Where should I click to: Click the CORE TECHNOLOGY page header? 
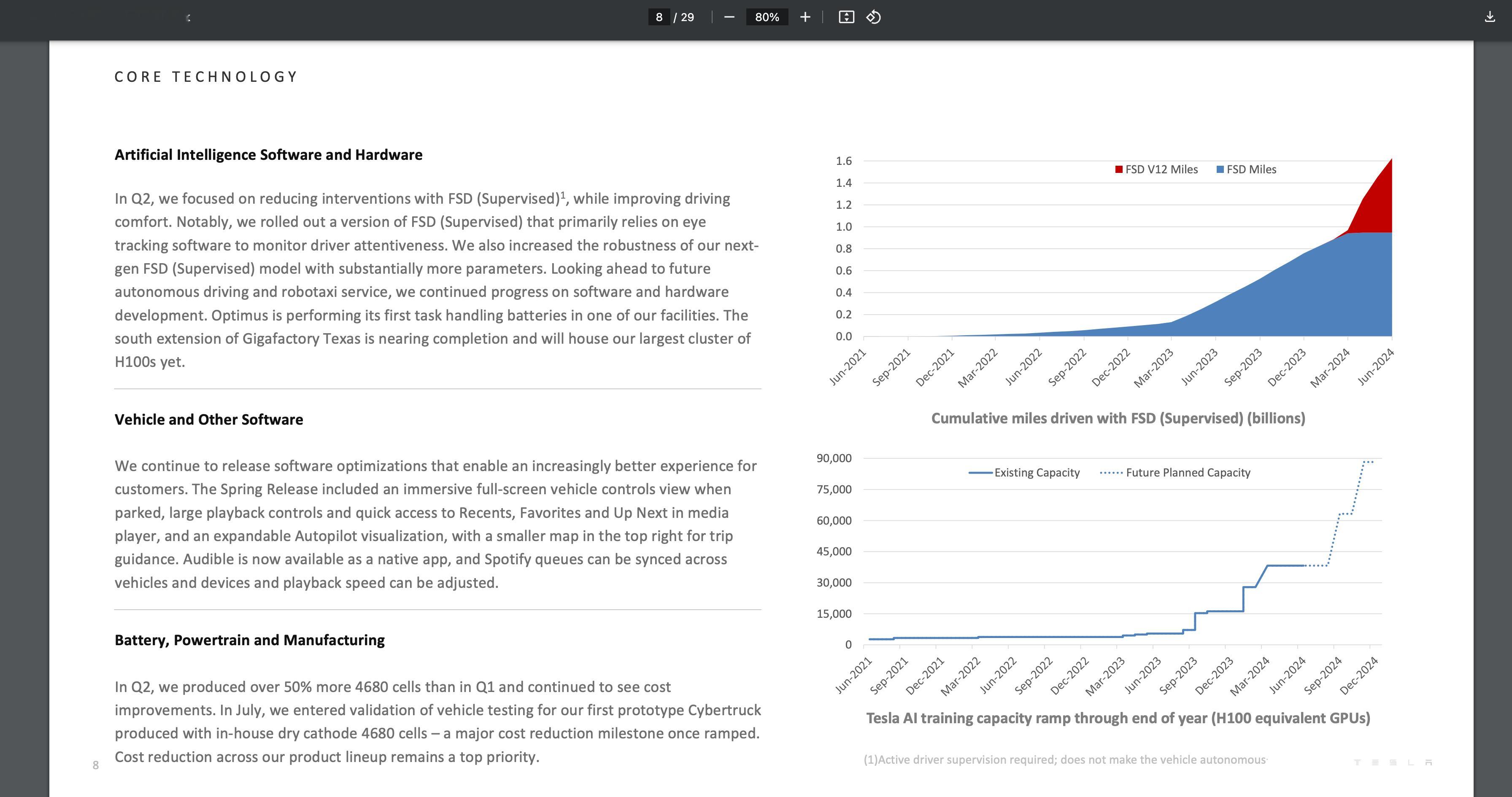tap(206, 77)
